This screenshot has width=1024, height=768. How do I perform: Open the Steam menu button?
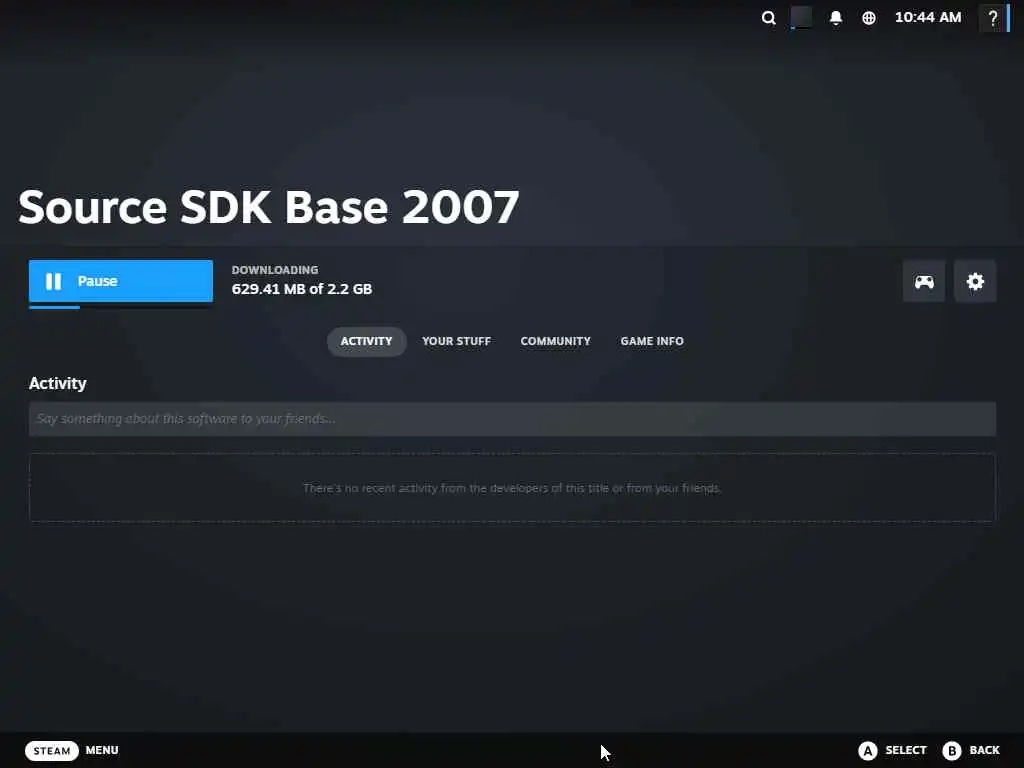point(52,750)
